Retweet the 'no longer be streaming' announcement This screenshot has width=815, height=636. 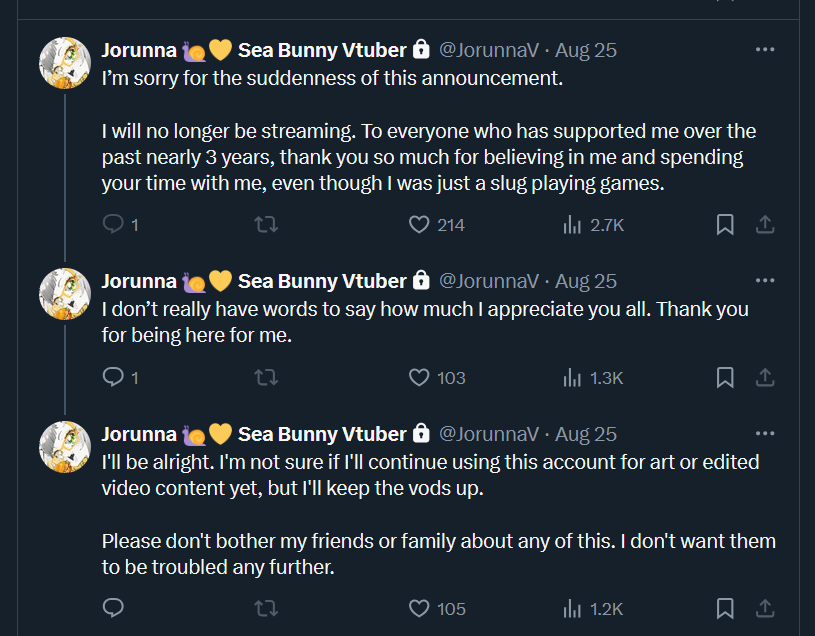click(267, 225)
